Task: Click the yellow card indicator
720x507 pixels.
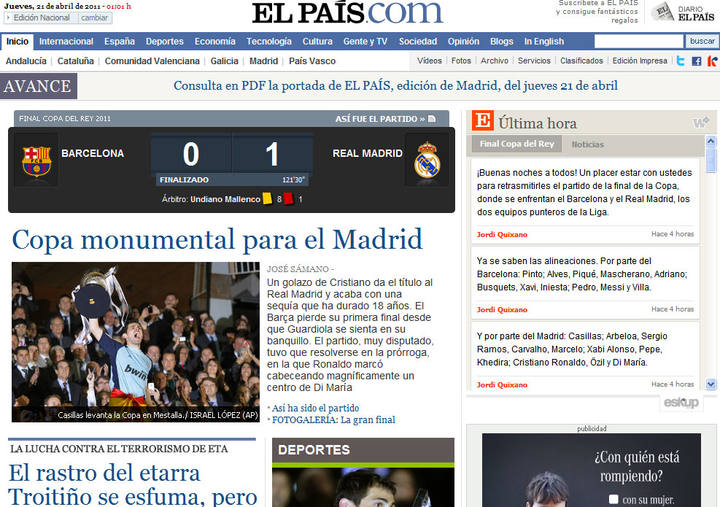Action: (x=267, y=199)
